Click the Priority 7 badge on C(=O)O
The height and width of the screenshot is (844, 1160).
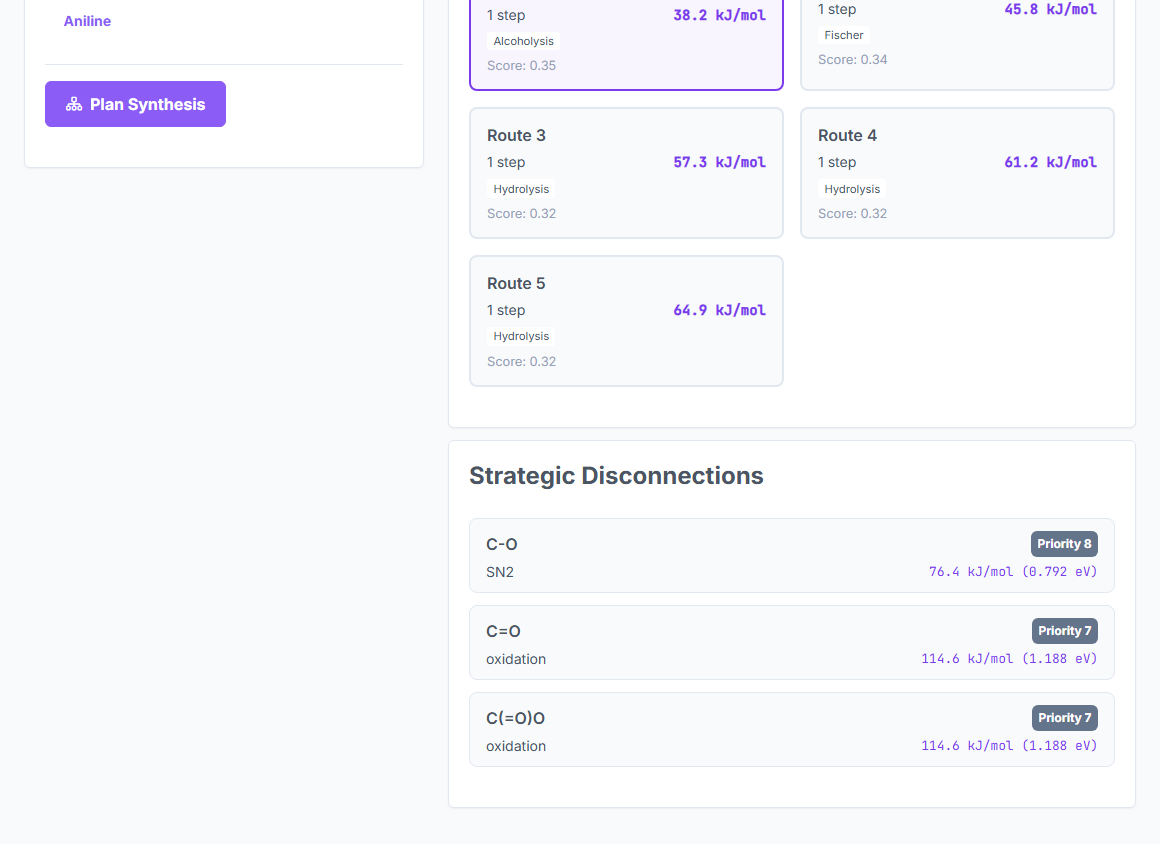1065,718
